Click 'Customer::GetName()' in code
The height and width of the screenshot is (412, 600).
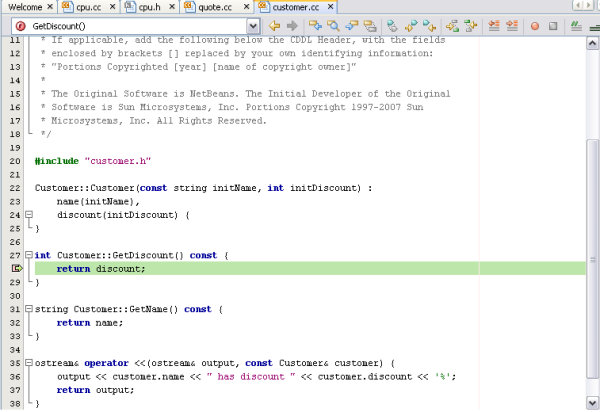tap(126, 309)
